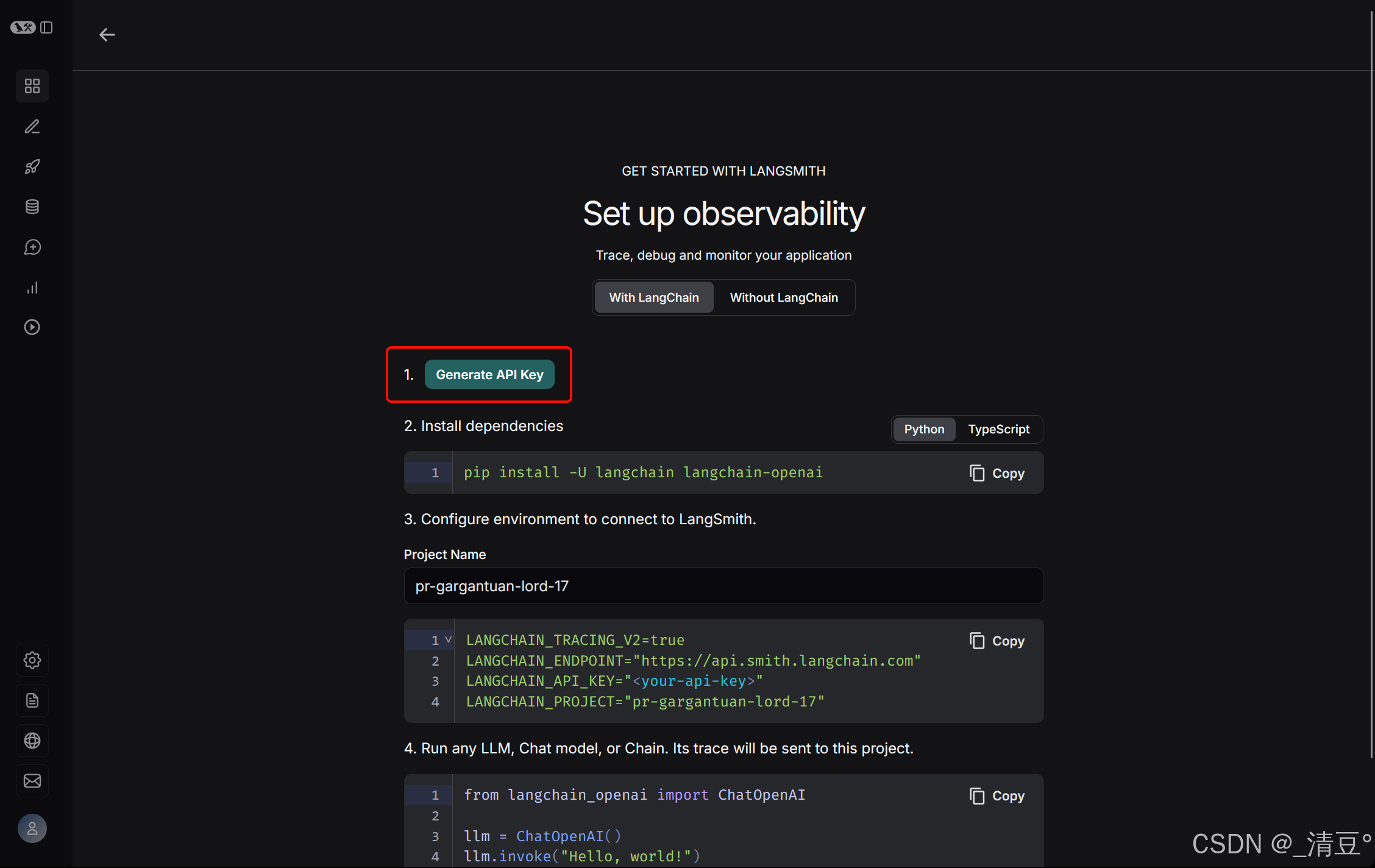Open the globe icon in sidebar
Viewport: 1375px width, 868px height.
click(x=32, y=741)
